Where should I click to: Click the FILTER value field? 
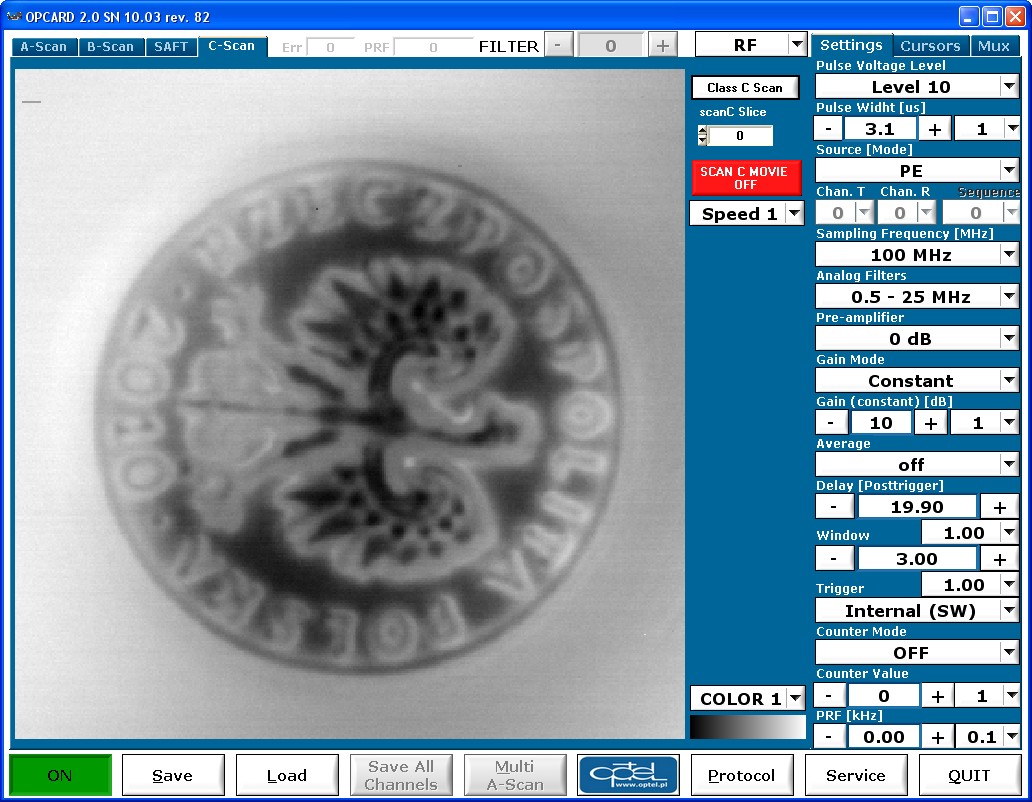coord(610,45)
